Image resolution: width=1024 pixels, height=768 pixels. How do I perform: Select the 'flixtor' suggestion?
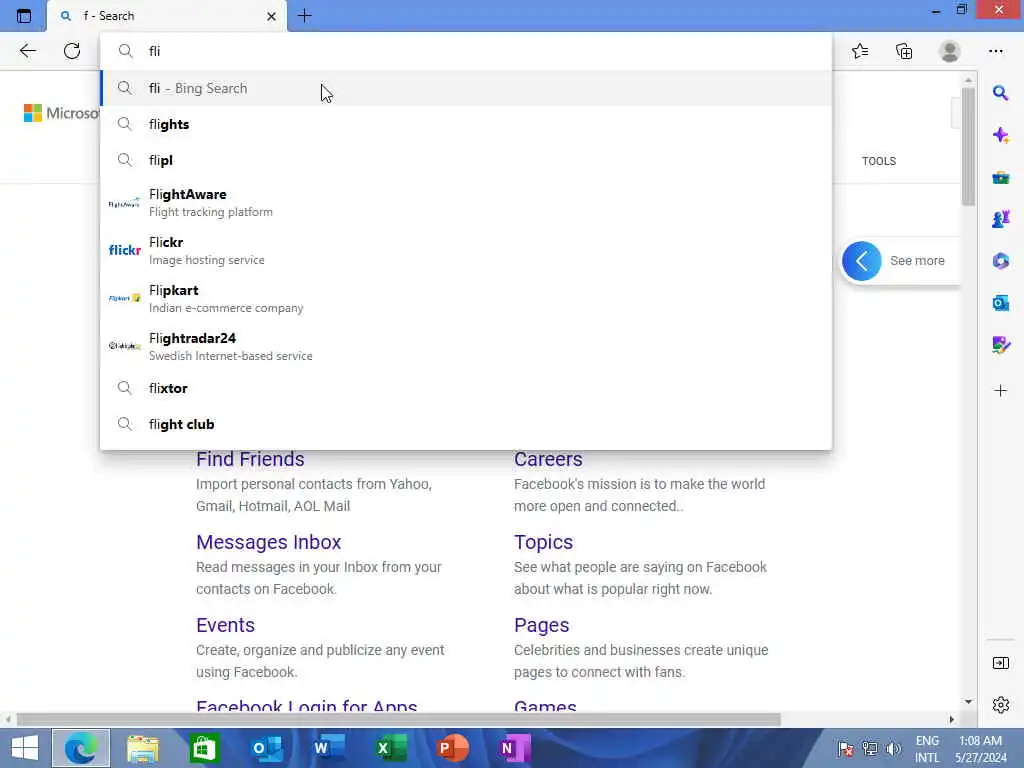click(466, 388)
